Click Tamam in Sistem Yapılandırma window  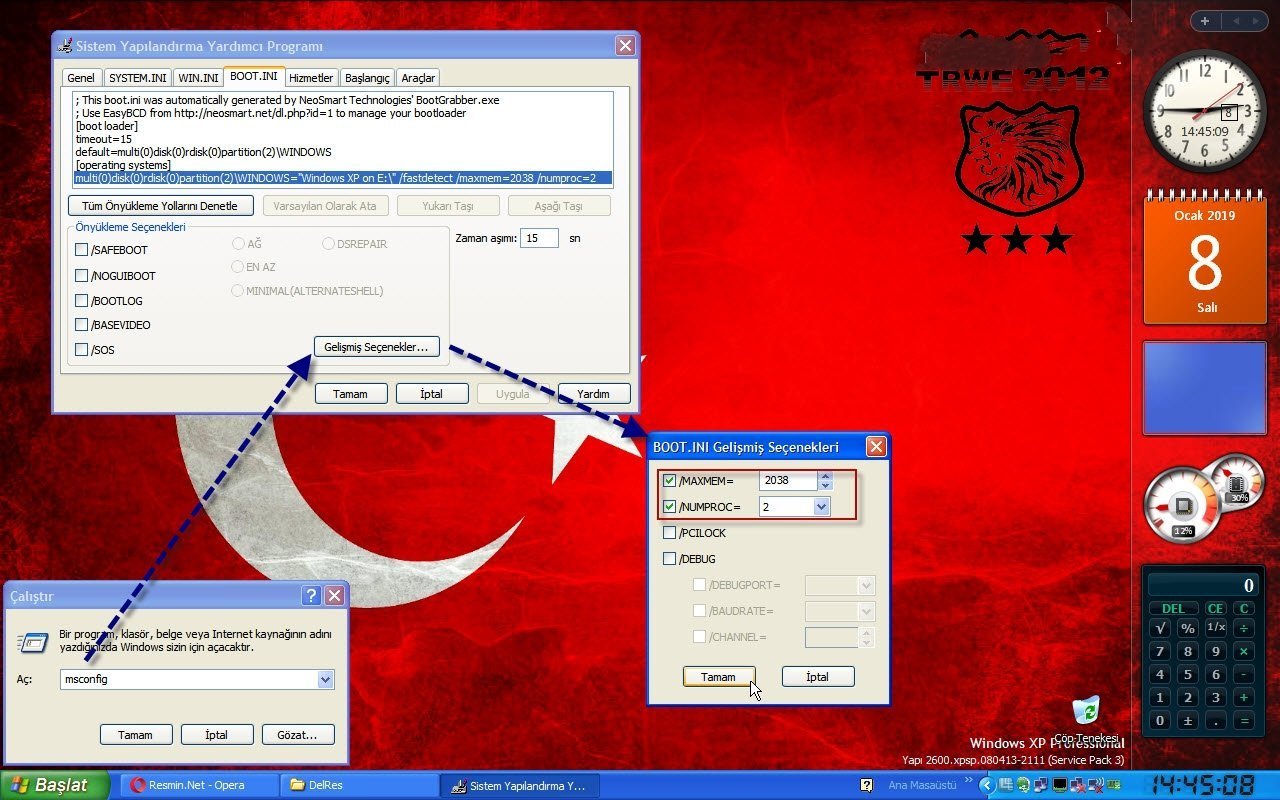[x=350, y=394]
